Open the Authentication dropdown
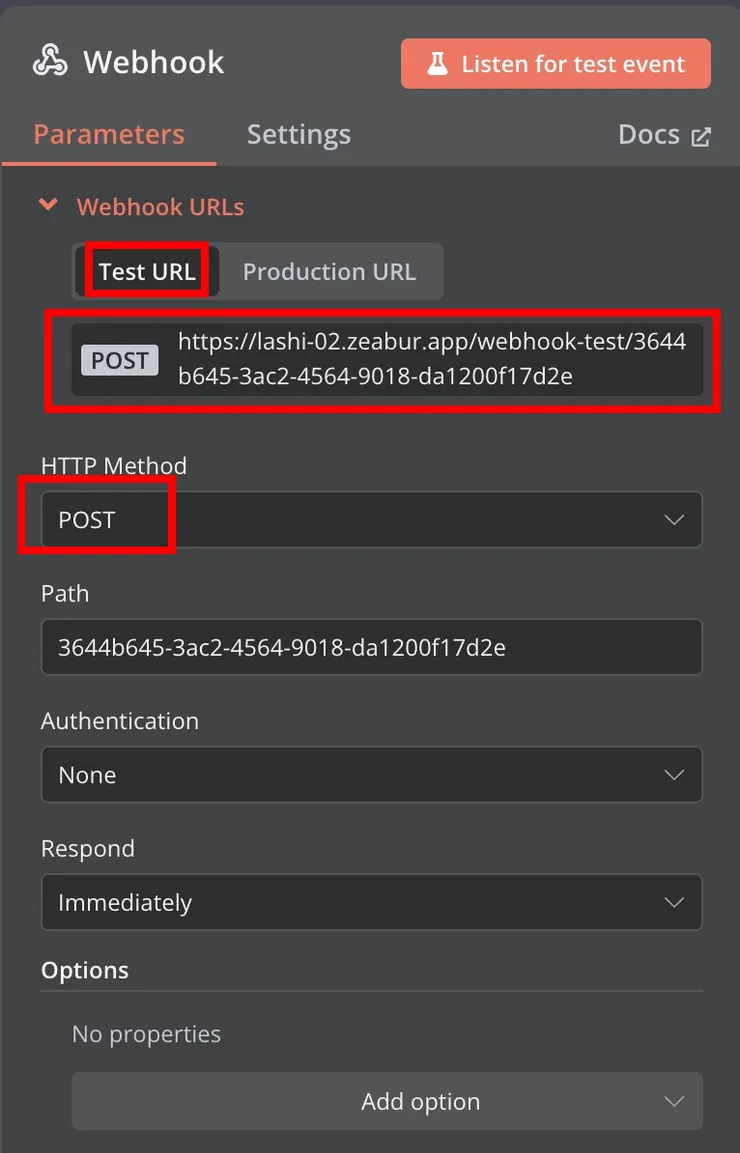 (370, 775)
